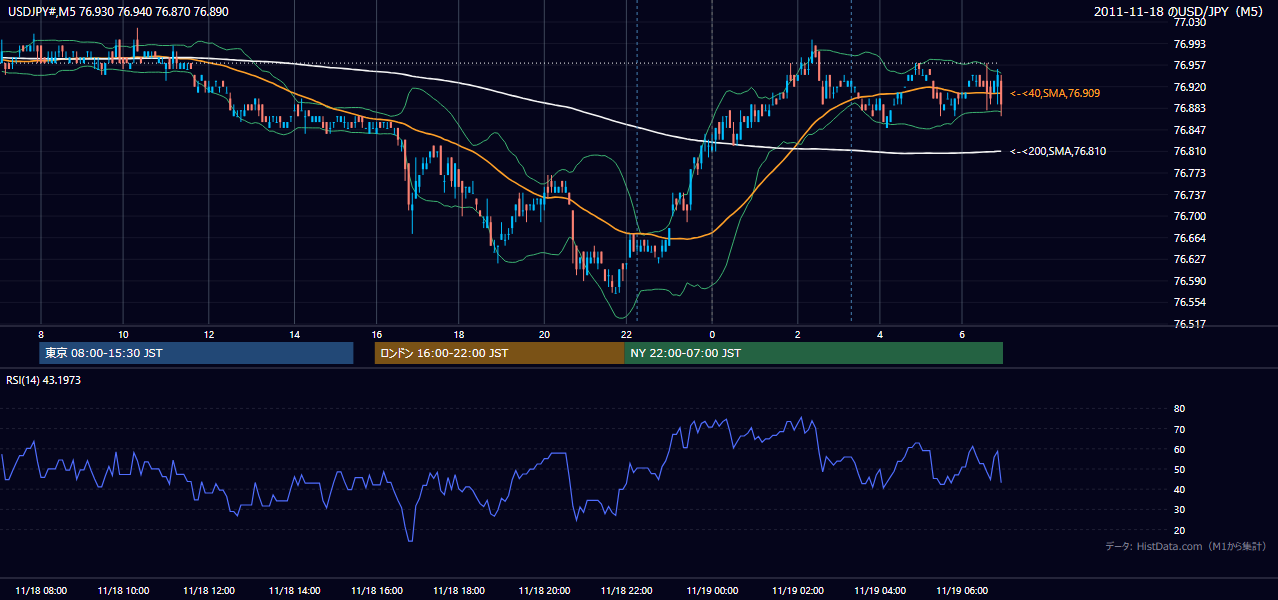The image size is (1278, 600).
Task: Select the NY 22:00-07:00 JST session bar
Action: click(x=813, y=353)
